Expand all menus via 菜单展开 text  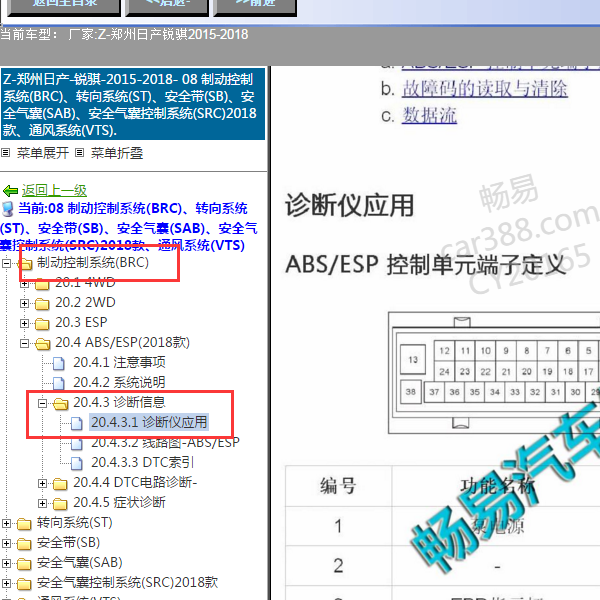tap(42, 153)
